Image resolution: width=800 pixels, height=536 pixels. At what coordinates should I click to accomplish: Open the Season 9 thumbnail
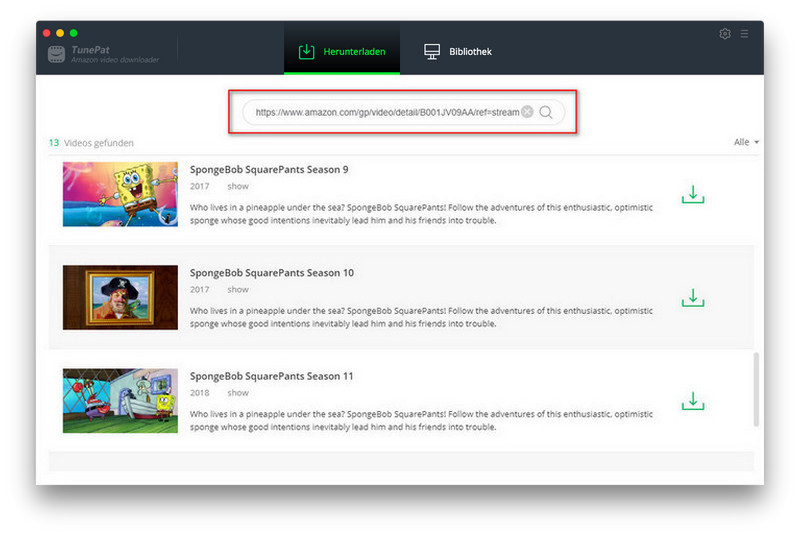point(120,194)
